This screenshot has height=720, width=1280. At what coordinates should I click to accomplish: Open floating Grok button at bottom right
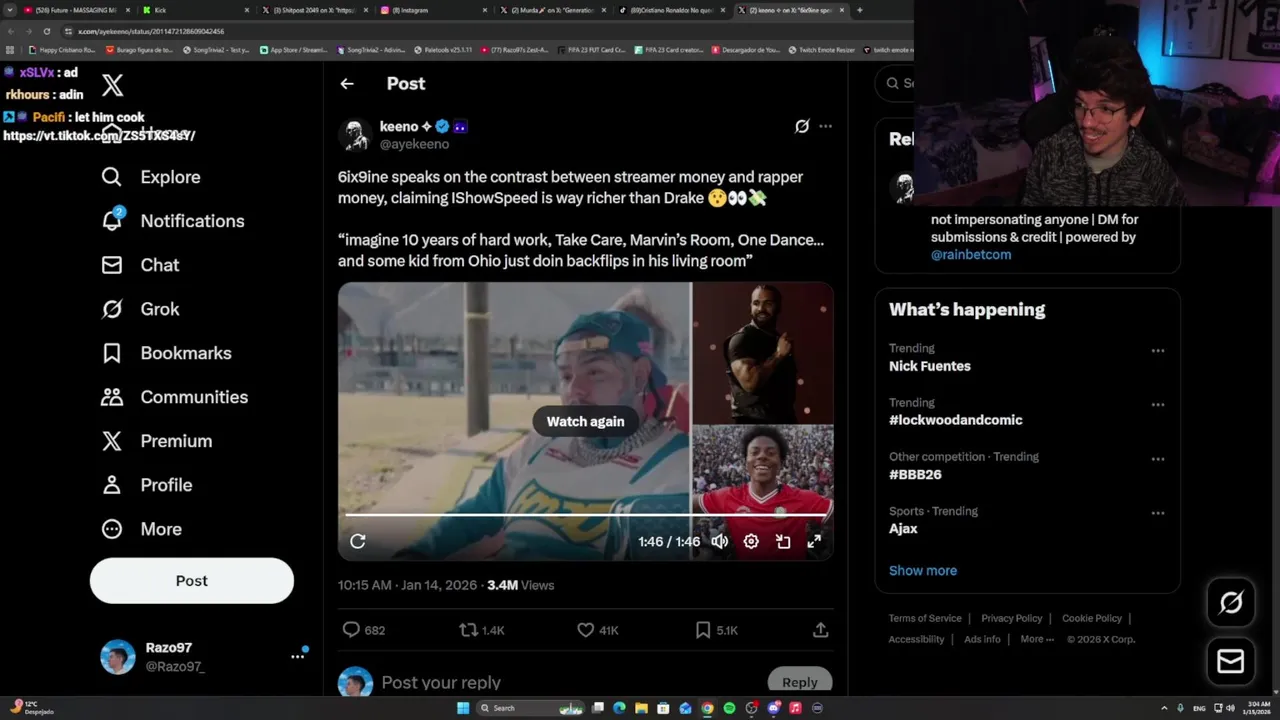(x=1231, y=602)
